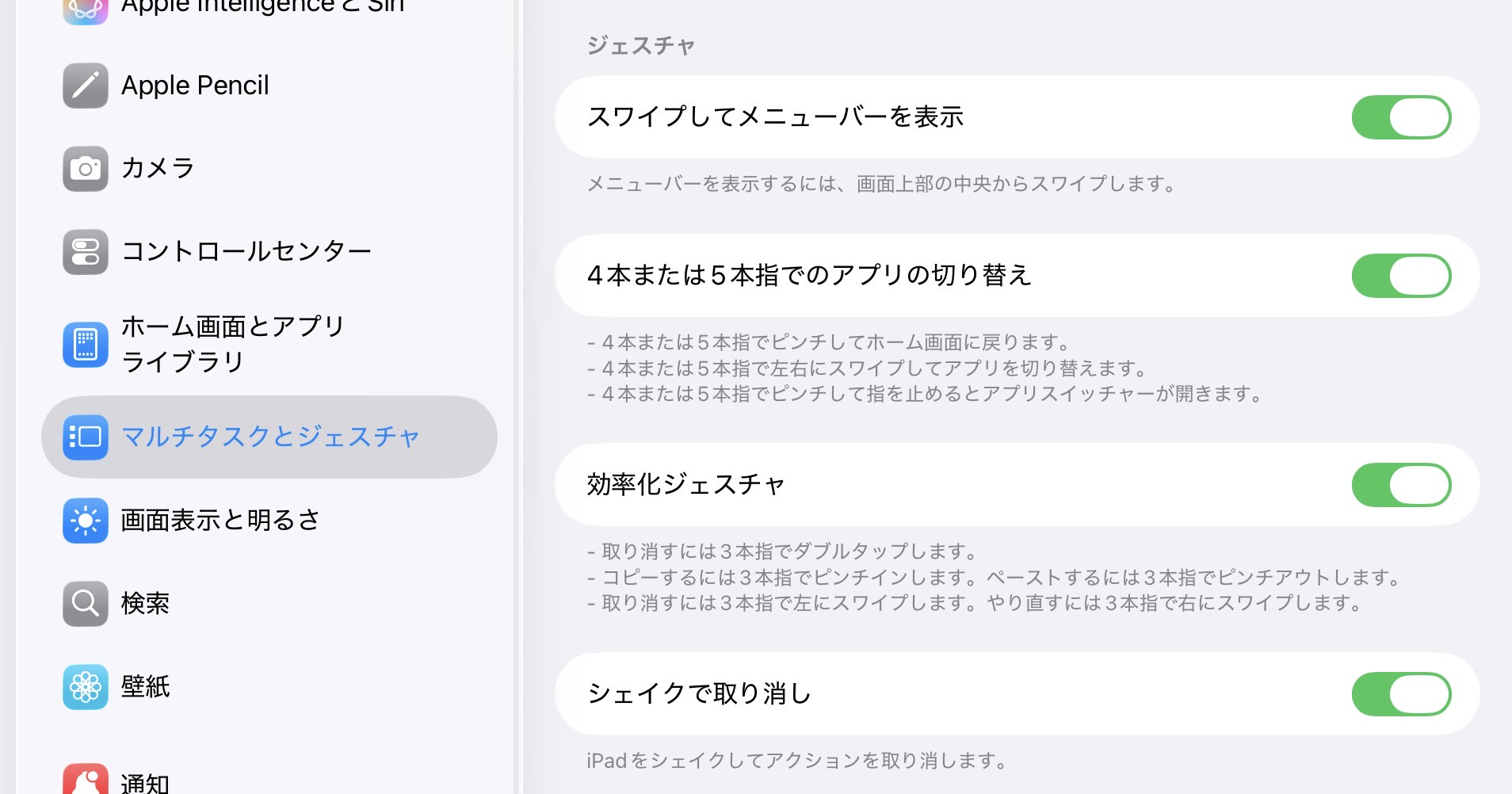Disable swipe to show menu bar toggle
This screenshot has width=1512, height=794.
[1400, 117]
